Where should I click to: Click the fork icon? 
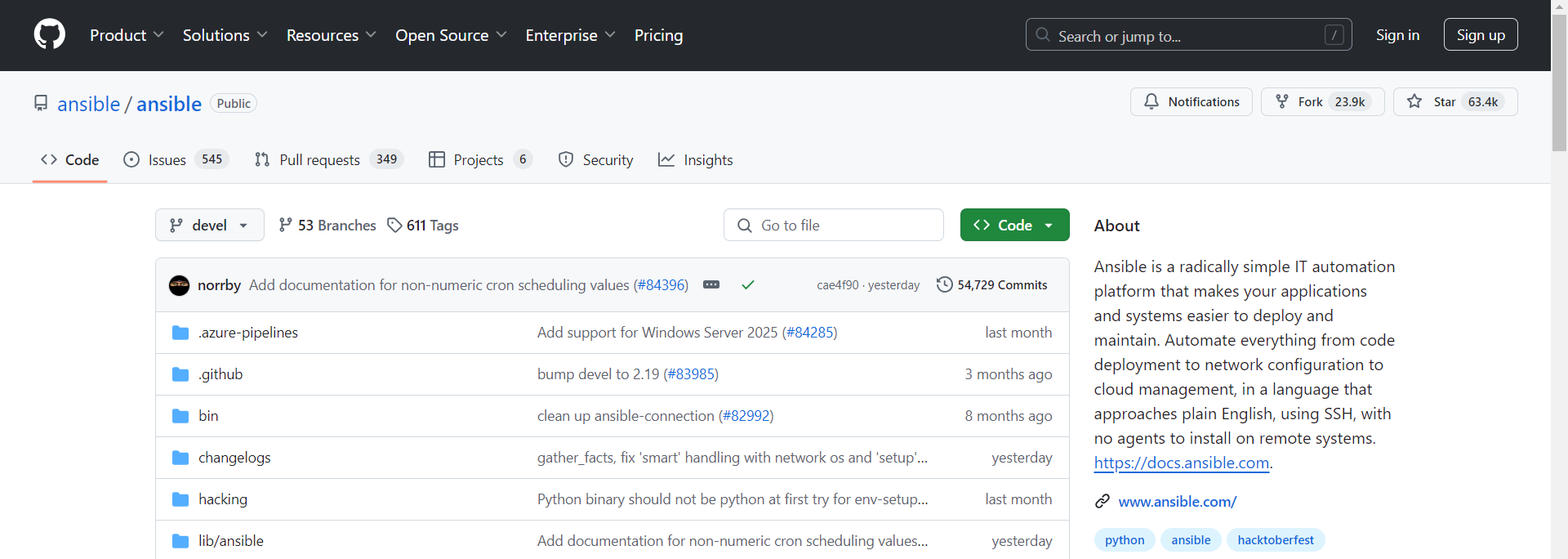pyautogui.click(x=1282, y=101)
